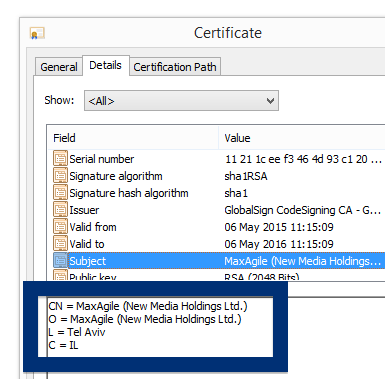
Task: Open the Show <All> dropdown
Action: tap(181, 101)
